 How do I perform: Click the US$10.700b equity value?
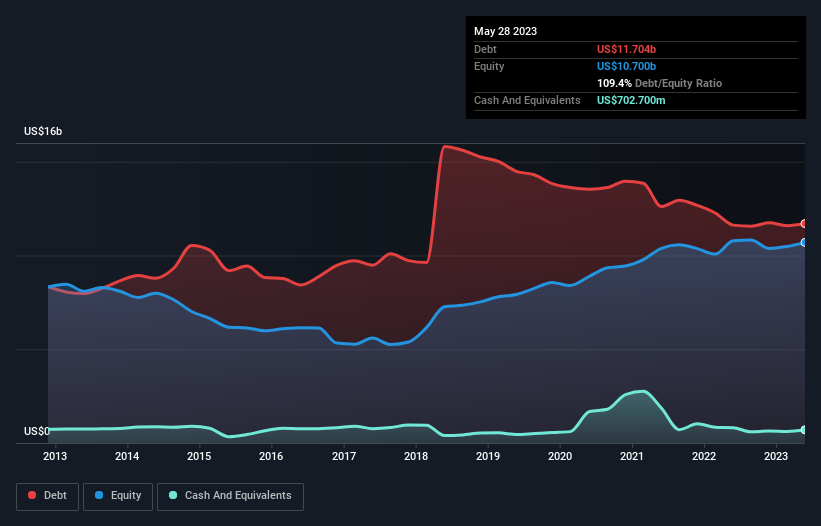[626, 66]
